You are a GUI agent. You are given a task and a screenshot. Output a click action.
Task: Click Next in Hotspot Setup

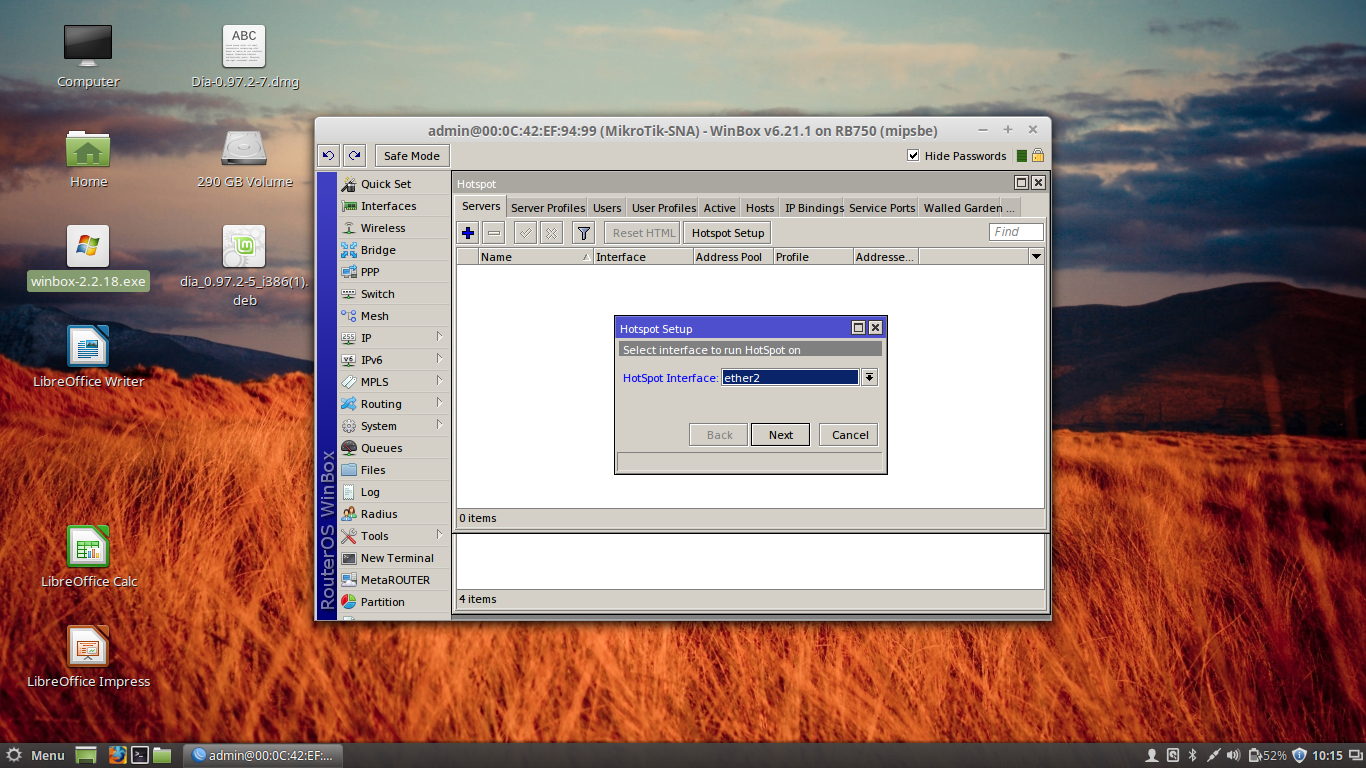point(780,435)
